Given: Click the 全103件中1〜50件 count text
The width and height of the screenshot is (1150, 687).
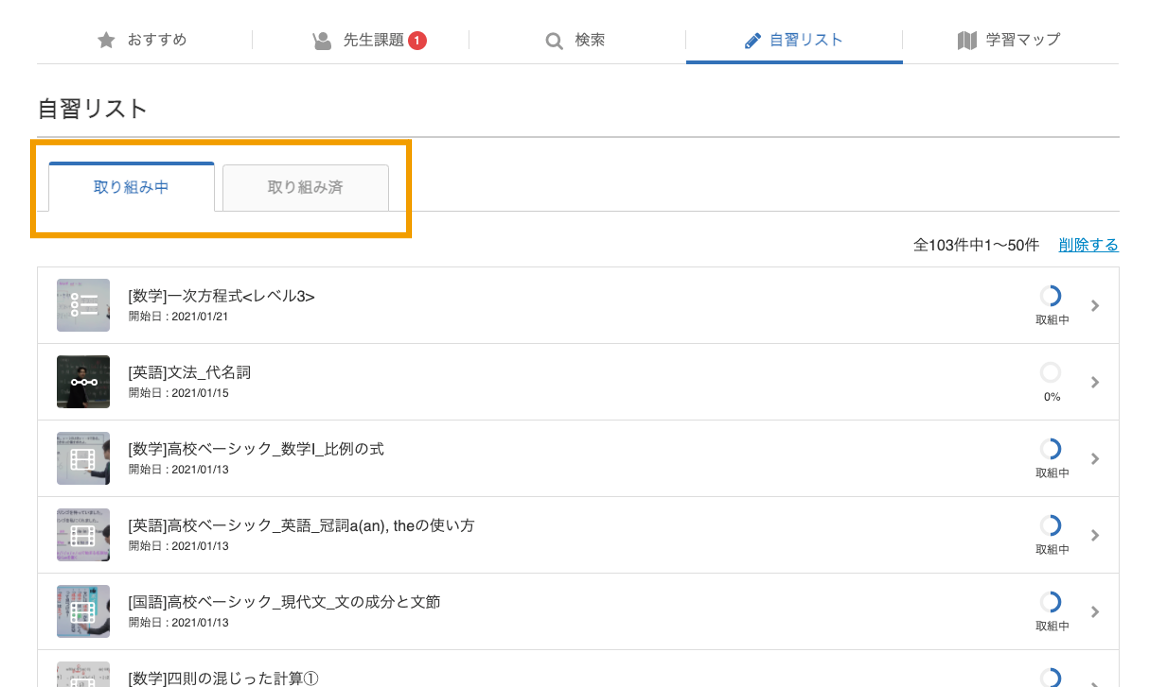Looking at the screenshot, I should point(975,245).
